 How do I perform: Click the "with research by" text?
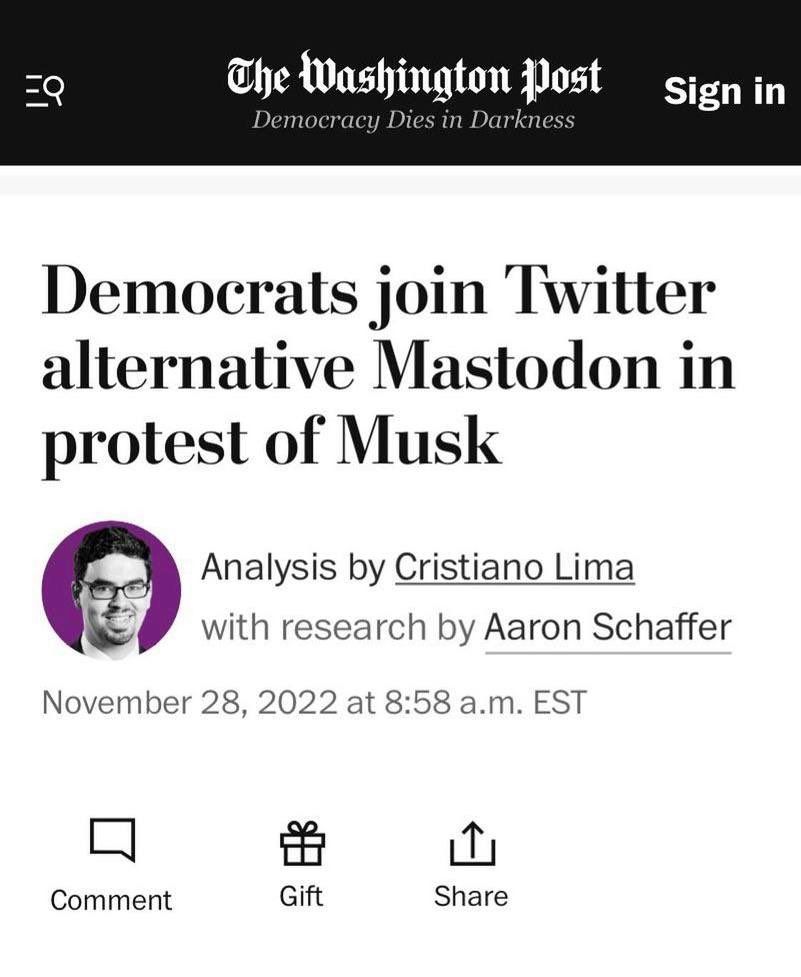[338, 627]
